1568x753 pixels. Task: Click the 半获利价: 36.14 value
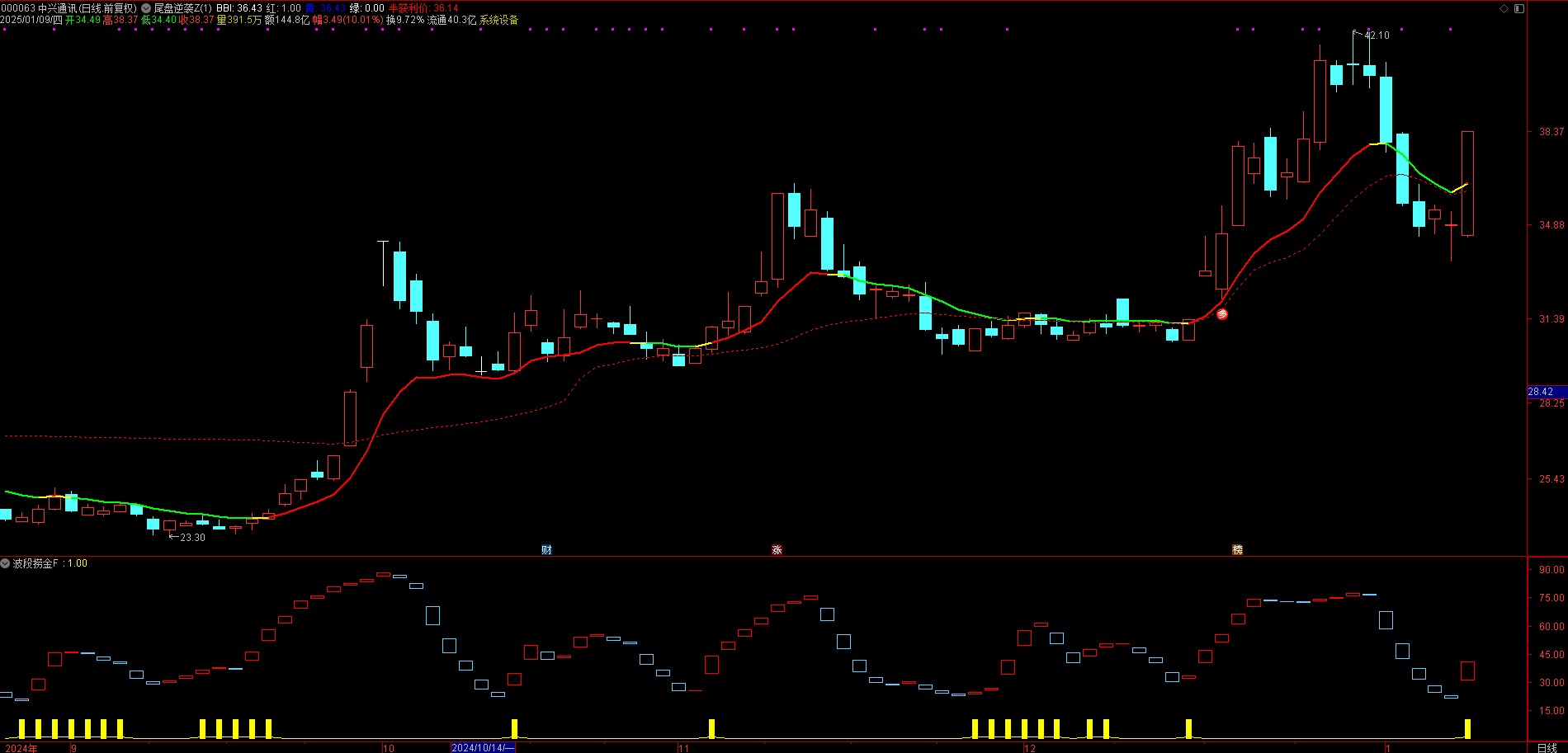(423, 8)
